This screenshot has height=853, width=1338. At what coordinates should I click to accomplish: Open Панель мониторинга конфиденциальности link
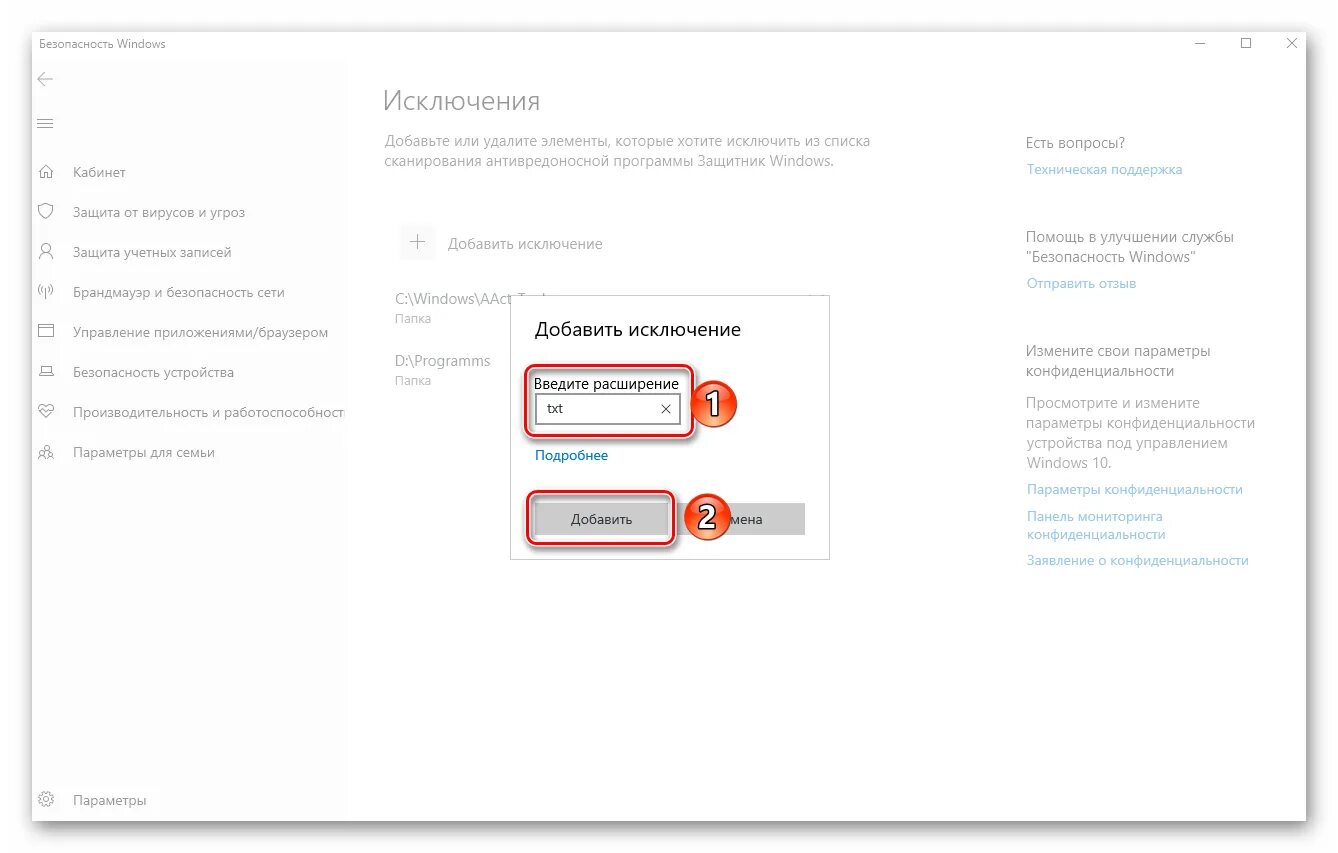pos(1096,525)
